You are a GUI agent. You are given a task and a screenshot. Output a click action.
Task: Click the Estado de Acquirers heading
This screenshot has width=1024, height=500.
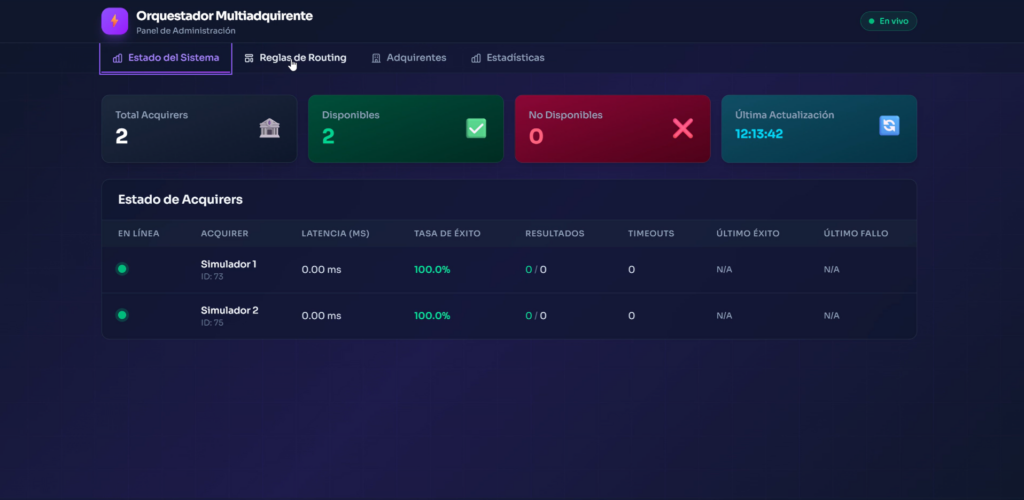point(180,200)
